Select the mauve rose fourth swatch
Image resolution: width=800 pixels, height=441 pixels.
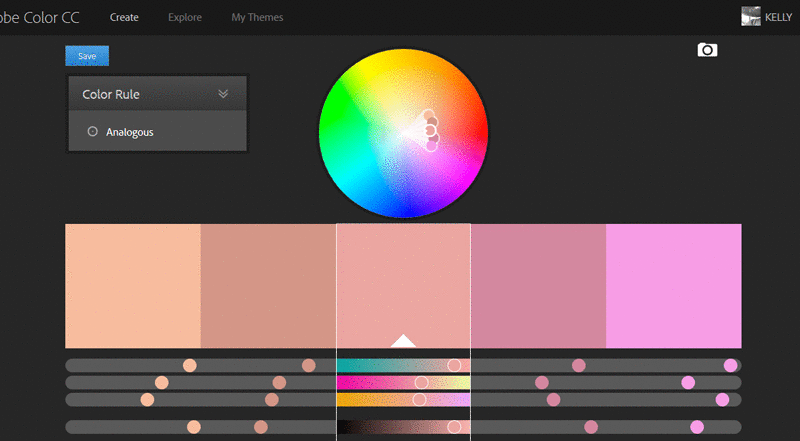click(x=538, y=286)
